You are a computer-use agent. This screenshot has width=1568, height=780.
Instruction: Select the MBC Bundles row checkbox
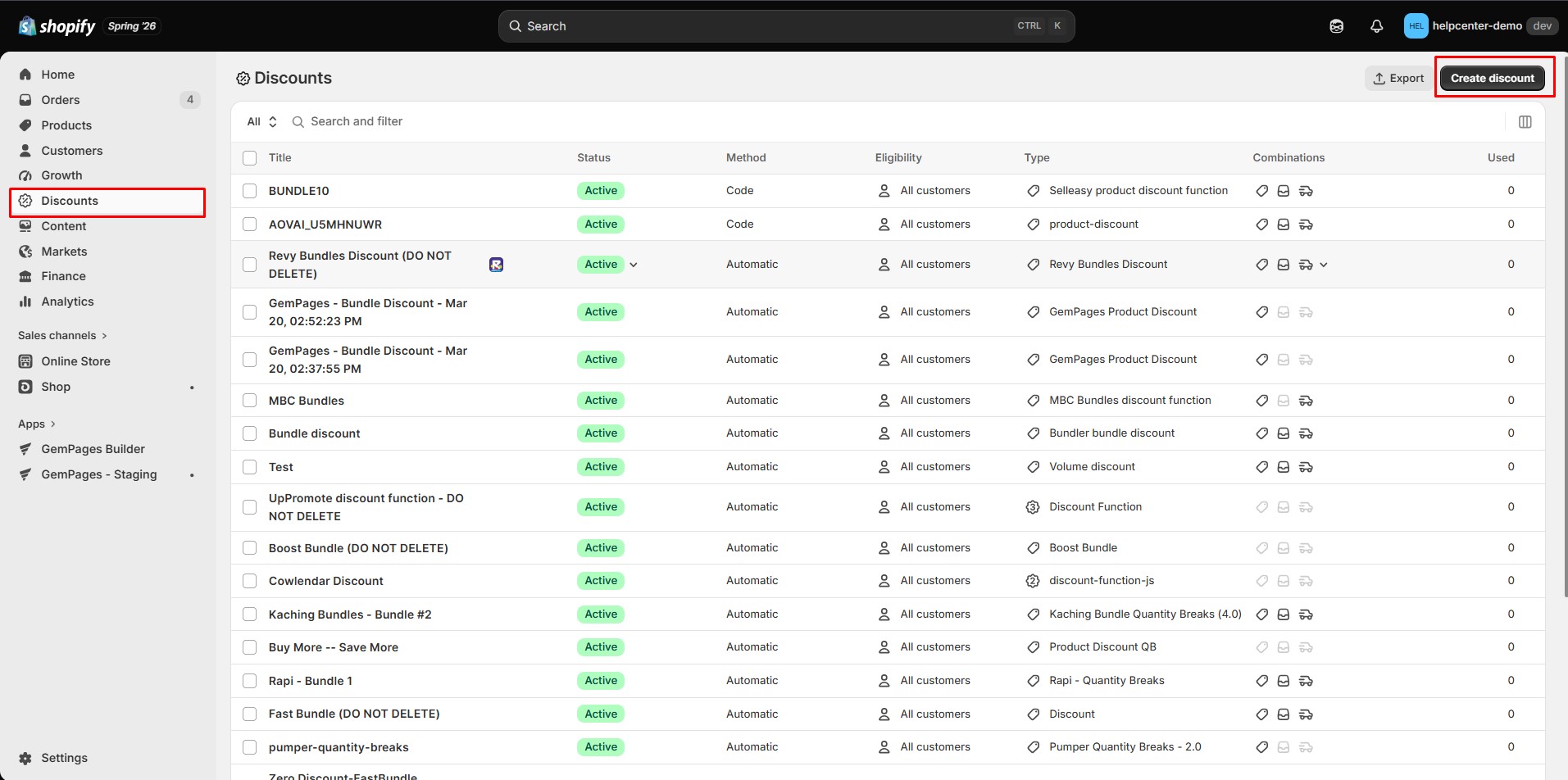click(250, 401)
